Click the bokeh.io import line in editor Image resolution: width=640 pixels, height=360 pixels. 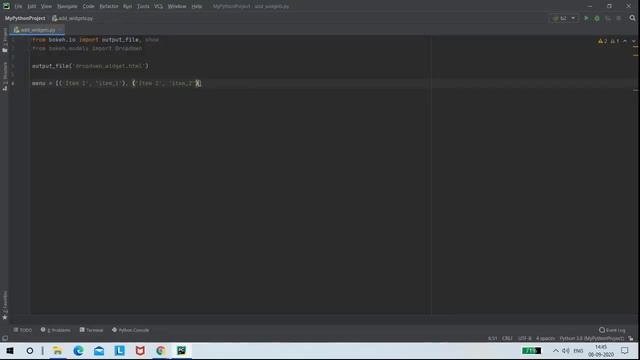point(95,40)
